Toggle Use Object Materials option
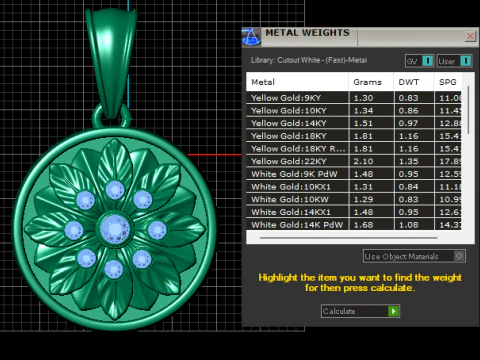Viewport: 480px width, 360px height. [414, 256]
